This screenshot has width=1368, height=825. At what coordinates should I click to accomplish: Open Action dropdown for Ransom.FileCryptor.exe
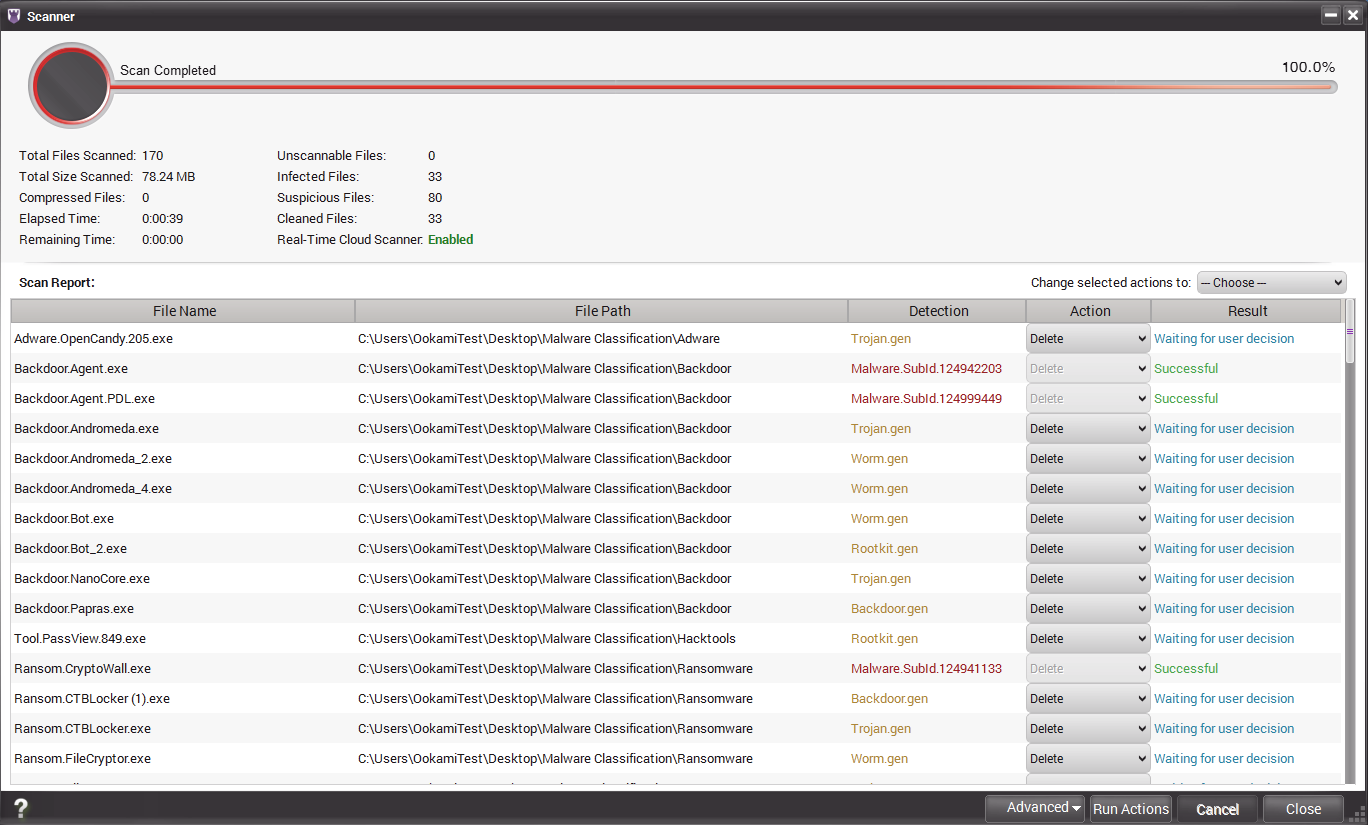click(x=1088, y=759)
